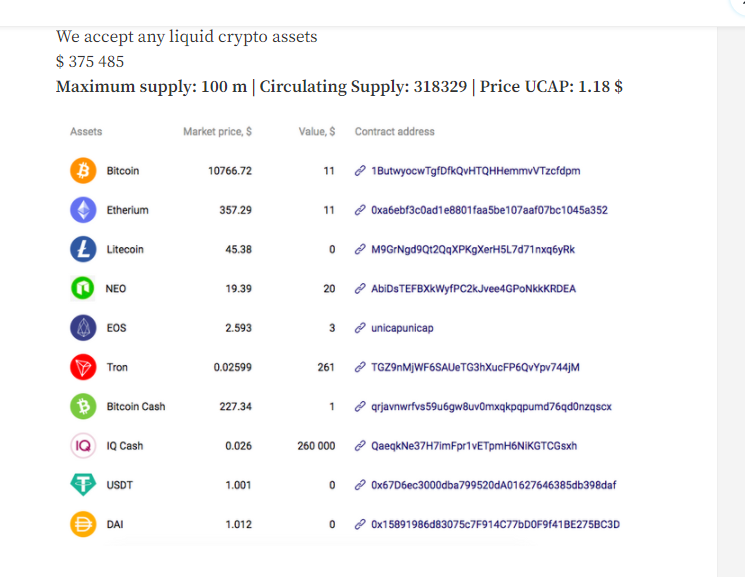Click the Market price, $ column header
Screen dimensions: 745x577
(x=218, y=132)
